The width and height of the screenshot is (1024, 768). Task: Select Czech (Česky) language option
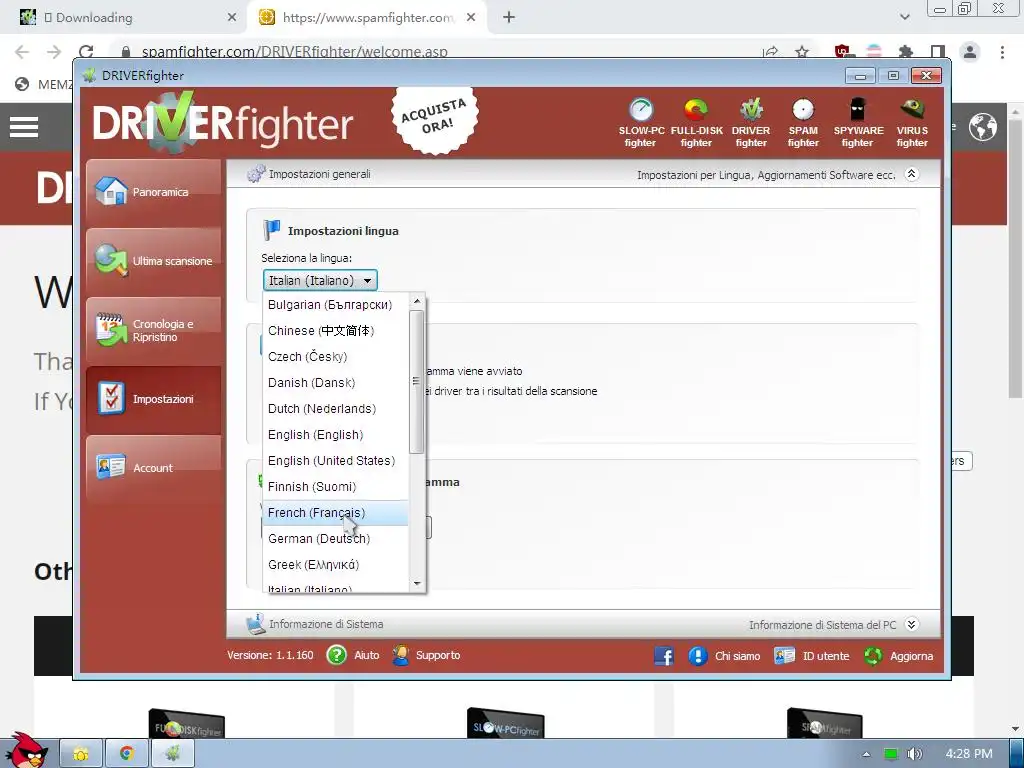(335, 357)
